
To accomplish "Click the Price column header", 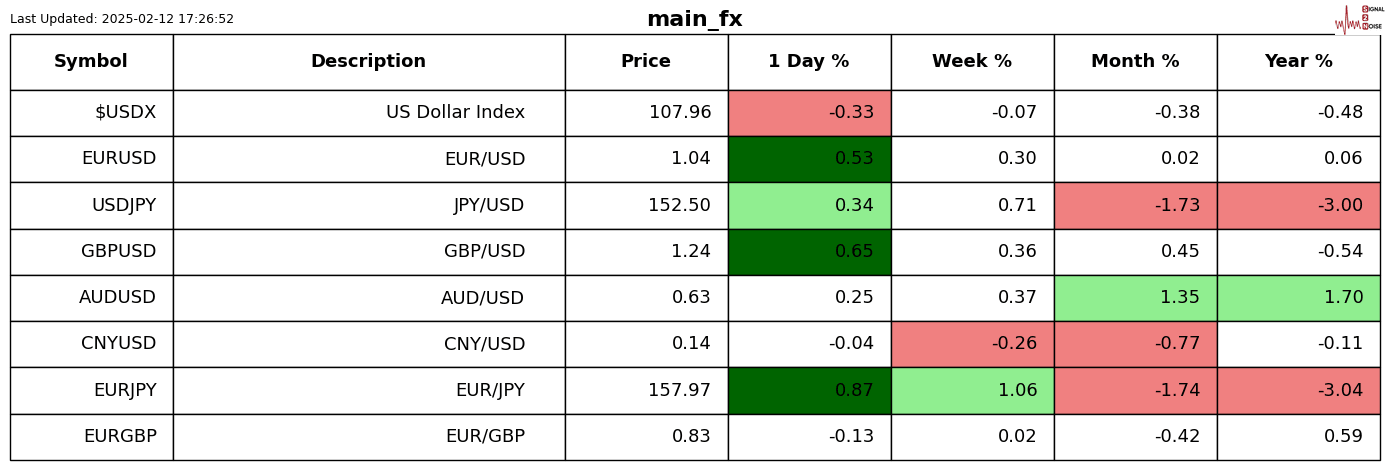I will coord(646,62).
